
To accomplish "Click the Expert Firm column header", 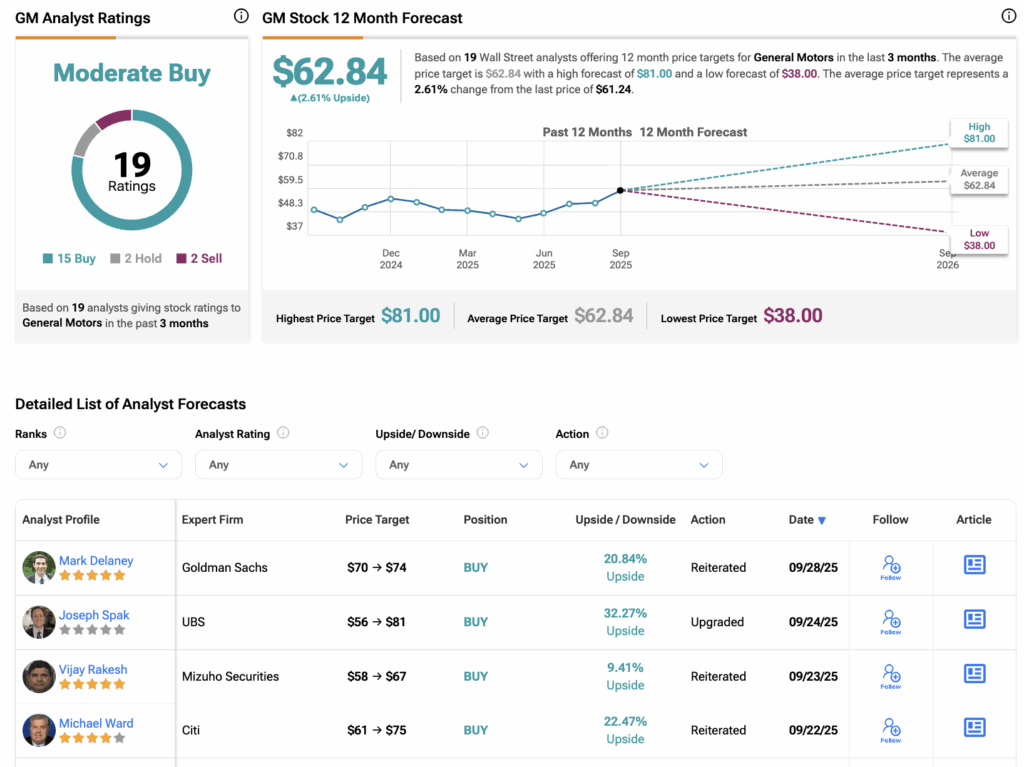I will 212,519.
